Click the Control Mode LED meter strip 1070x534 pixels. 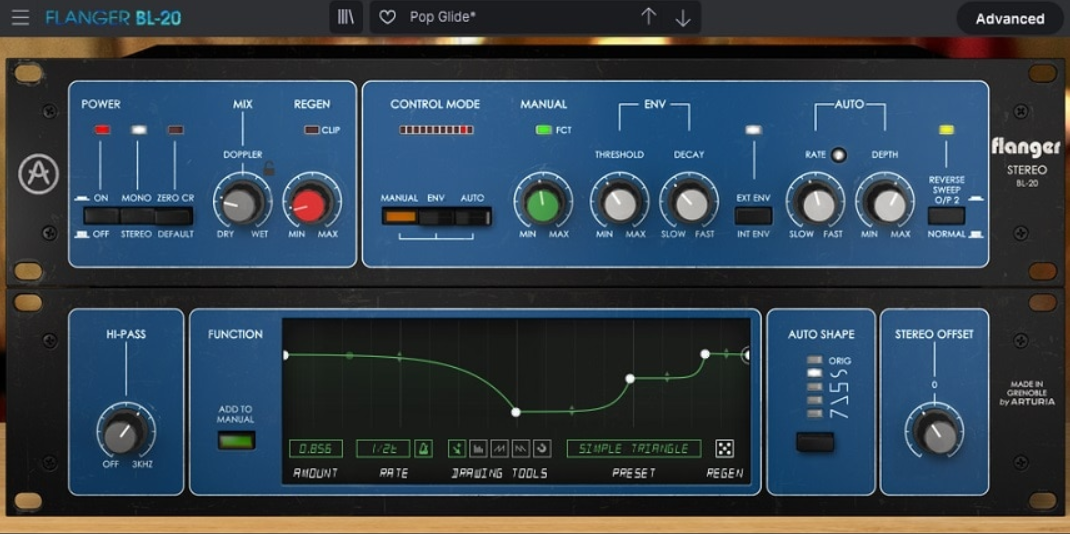click(x=436, y=130)
